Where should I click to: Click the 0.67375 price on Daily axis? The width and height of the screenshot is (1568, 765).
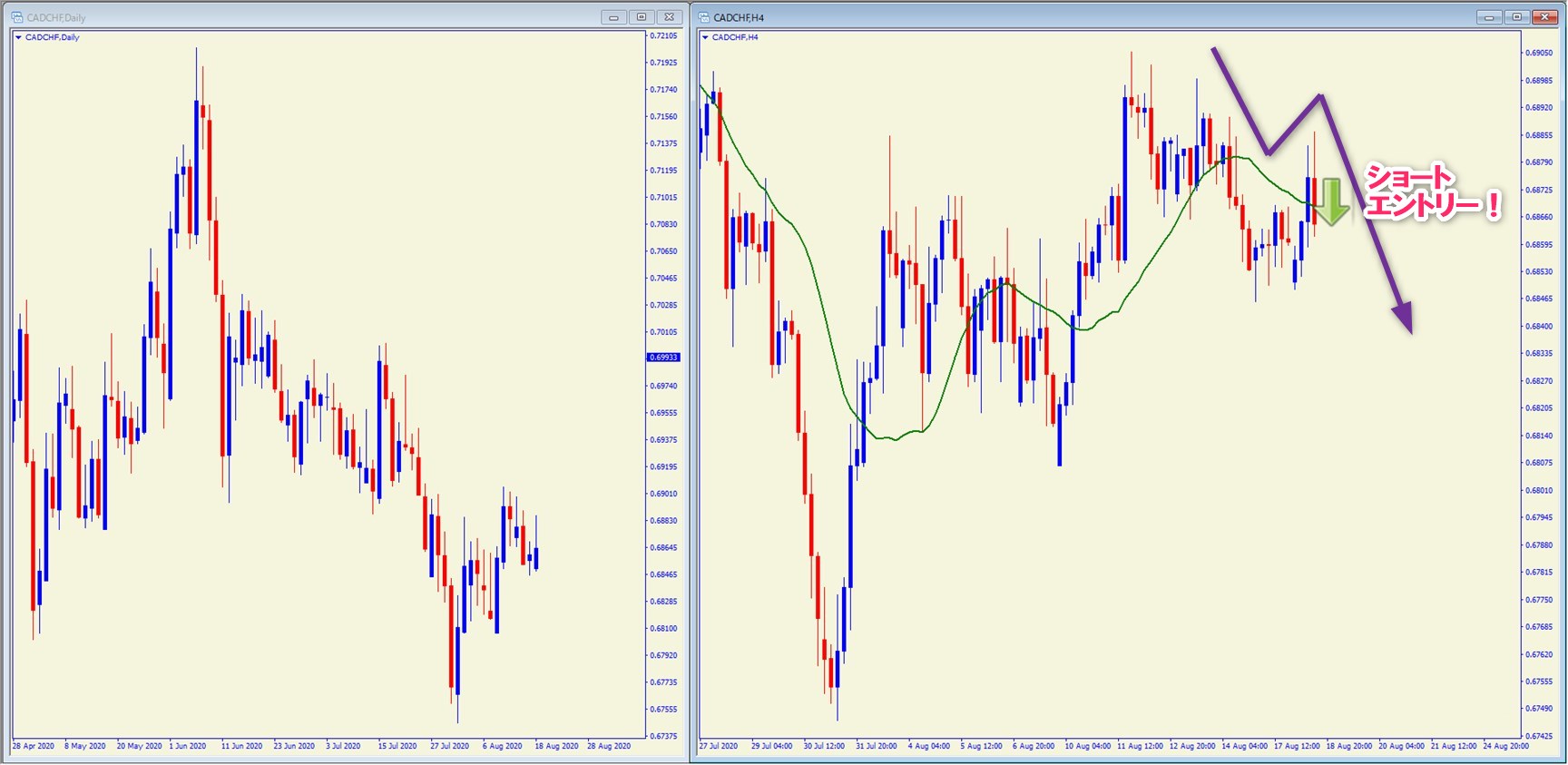(x=663, y=736)
